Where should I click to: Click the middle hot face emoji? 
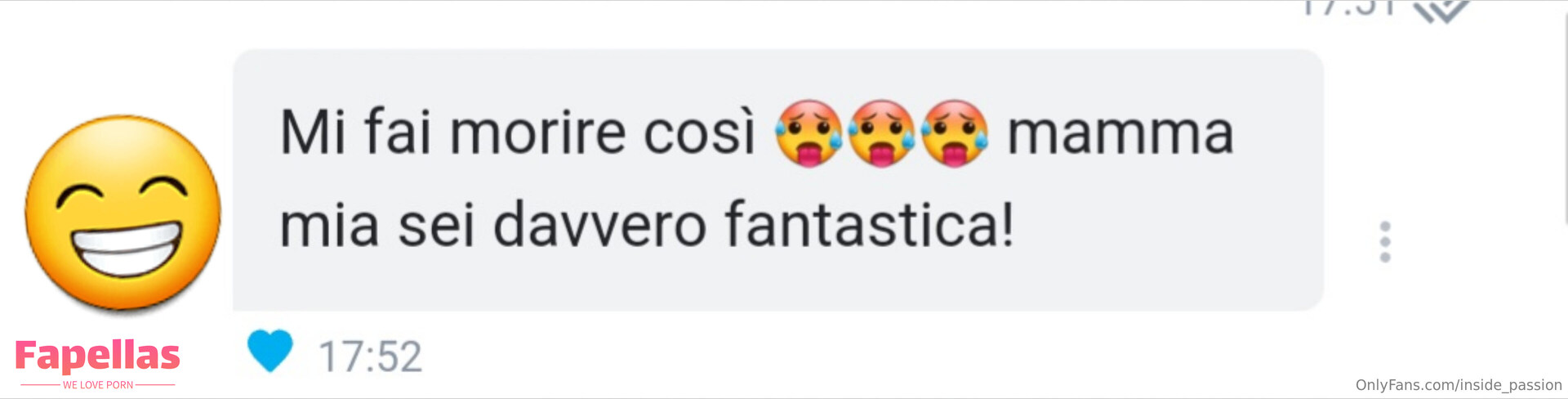click(881, 133)
